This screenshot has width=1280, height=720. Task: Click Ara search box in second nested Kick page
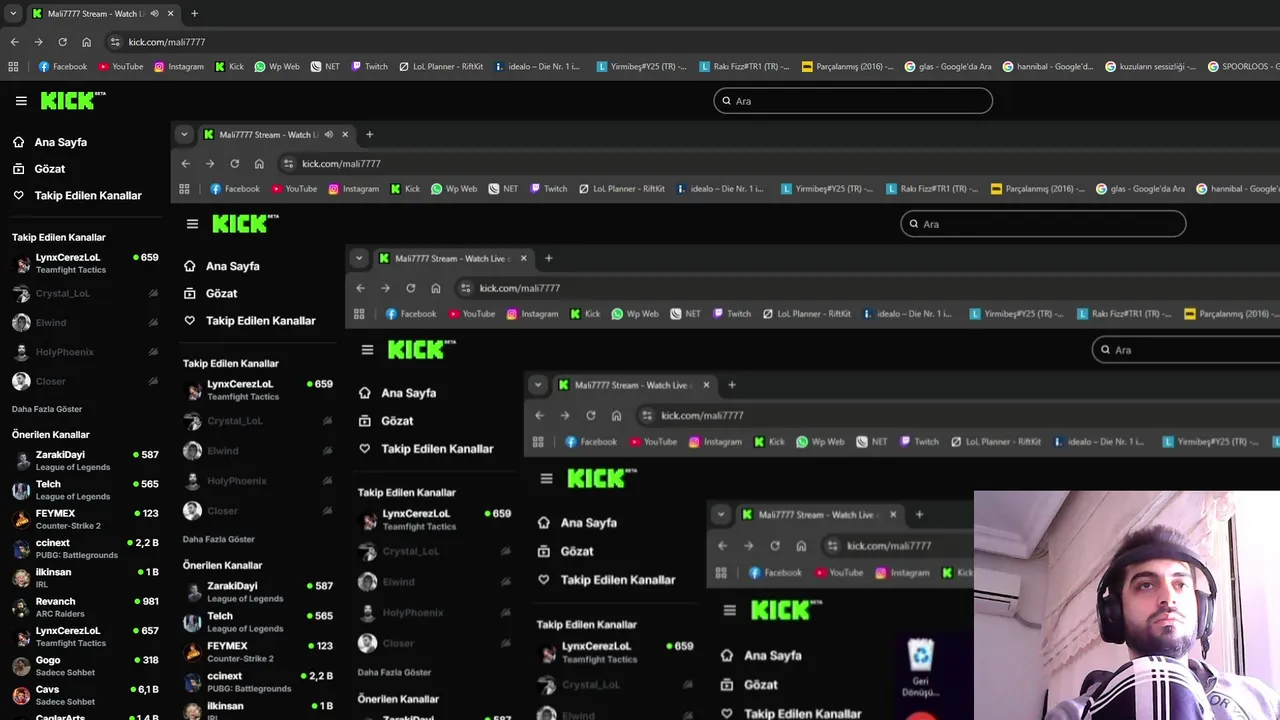[x=1043, y=224]
